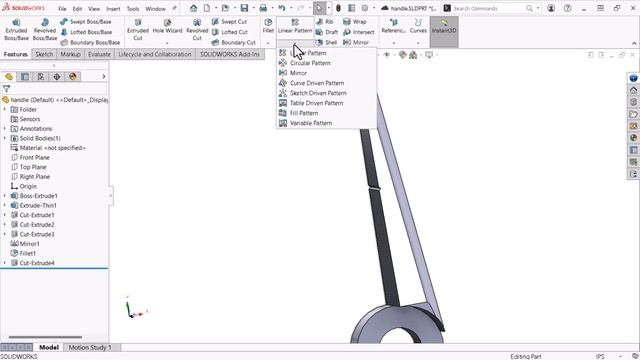640x360 pixels.
Task: Select the Shell tool
Action: click(x=327, y=42)
